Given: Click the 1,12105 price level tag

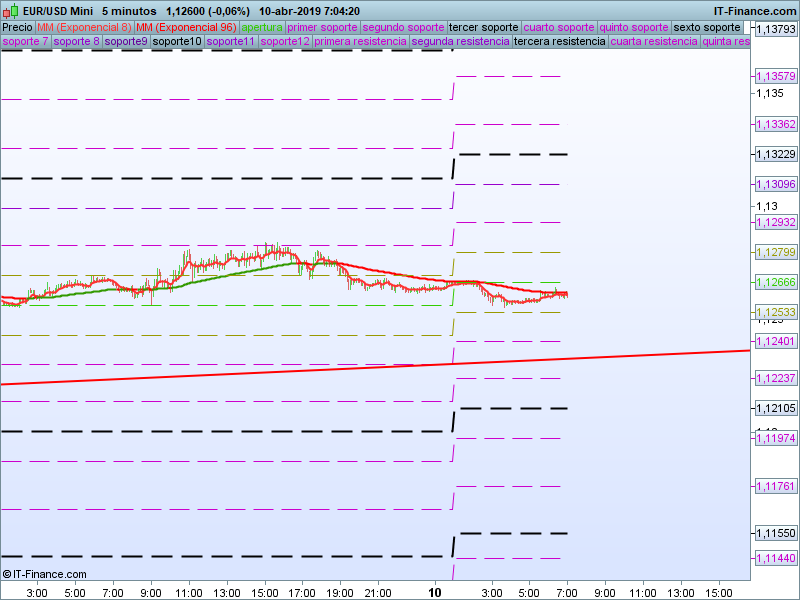Looking at the screenshot, I should 775,408.
